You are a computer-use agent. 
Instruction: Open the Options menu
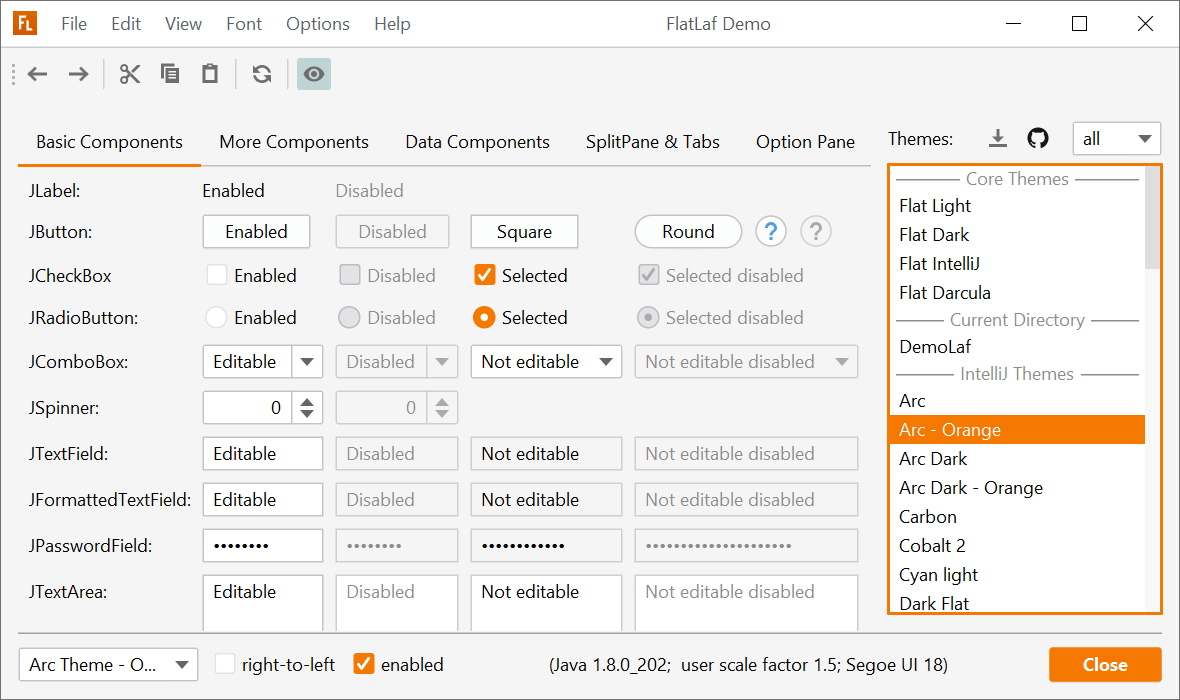pos(317,24)
